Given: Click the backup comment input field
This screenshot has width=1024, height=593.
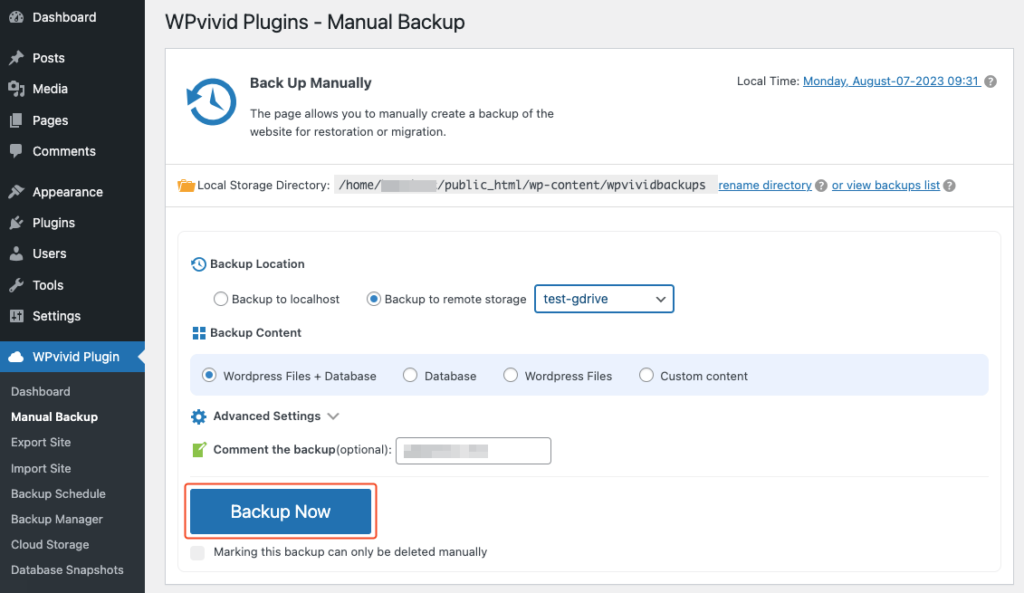Looking at the screenshot, I should tap(473, 450).
